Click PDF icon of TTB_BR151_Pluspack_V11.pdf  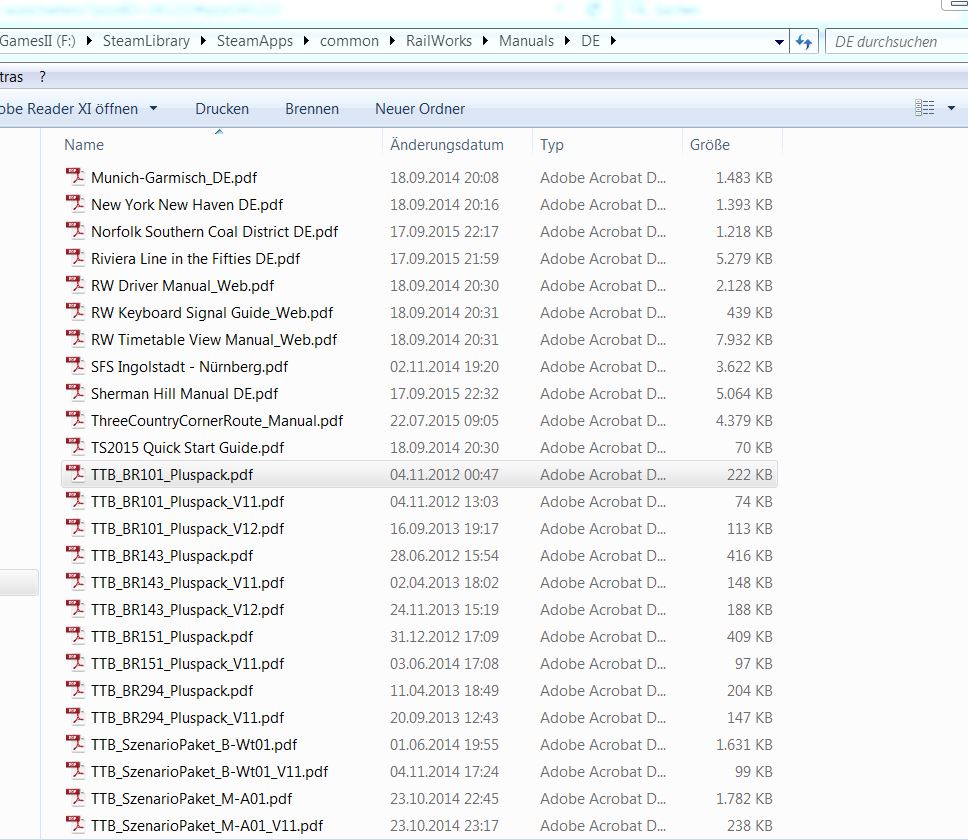pyautogui.click(x=75, y=663)
